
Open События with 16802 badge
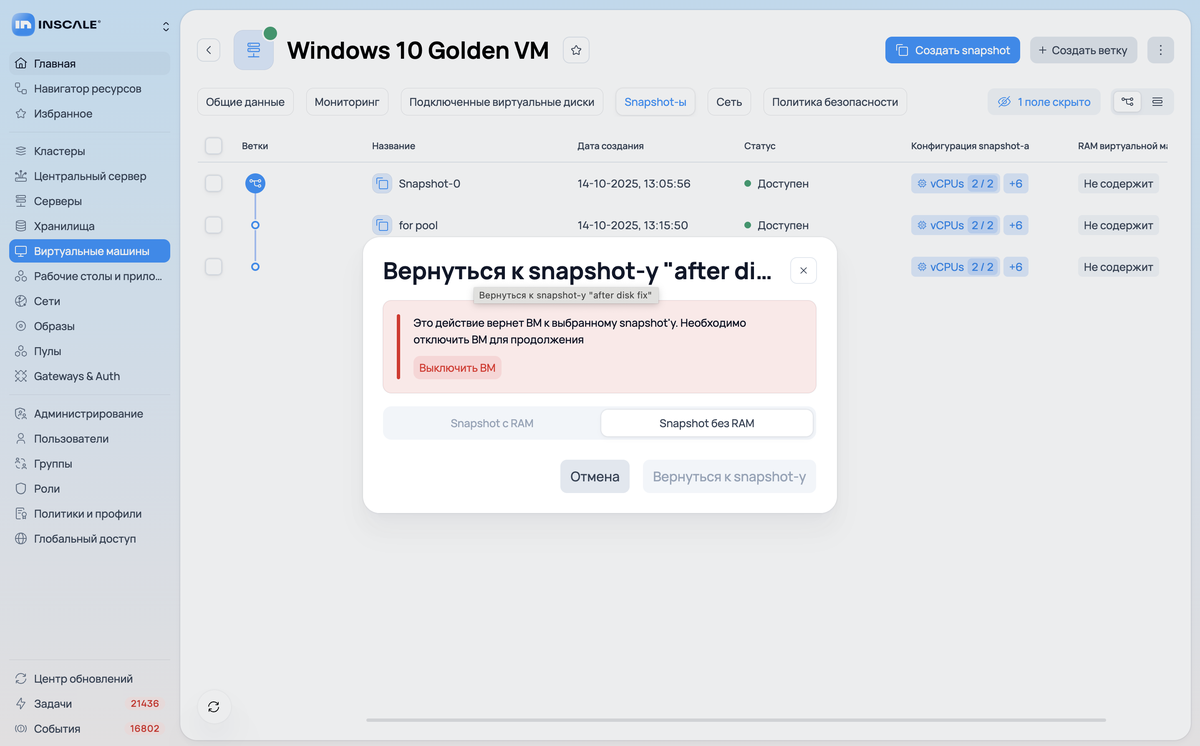point(90,729)
